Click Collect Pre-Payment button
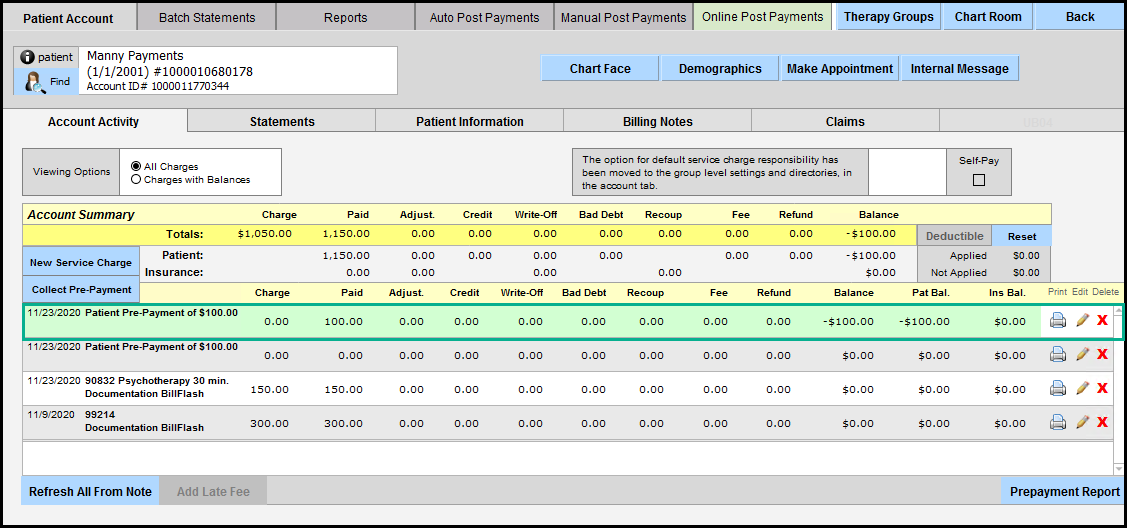1127x528 pixels. pos(81,289)
